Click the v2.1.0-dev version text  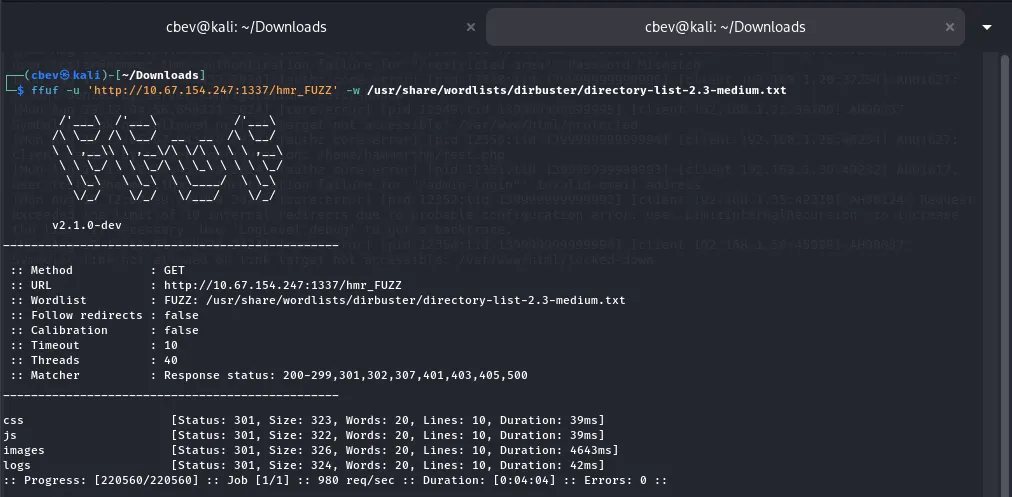87,225
